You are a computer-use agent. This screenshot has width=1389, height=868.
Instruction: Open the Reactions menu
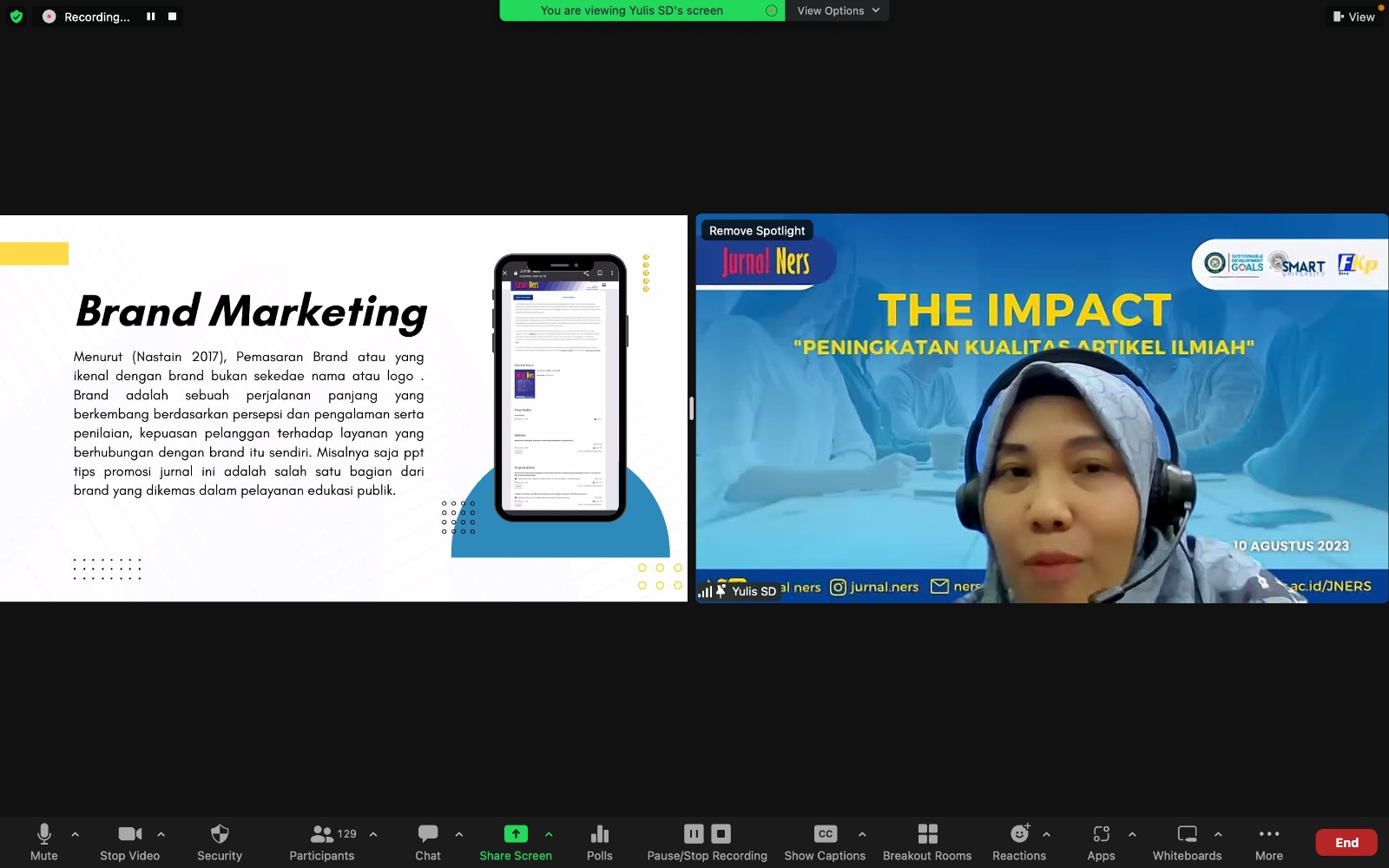click(1019, 834)
